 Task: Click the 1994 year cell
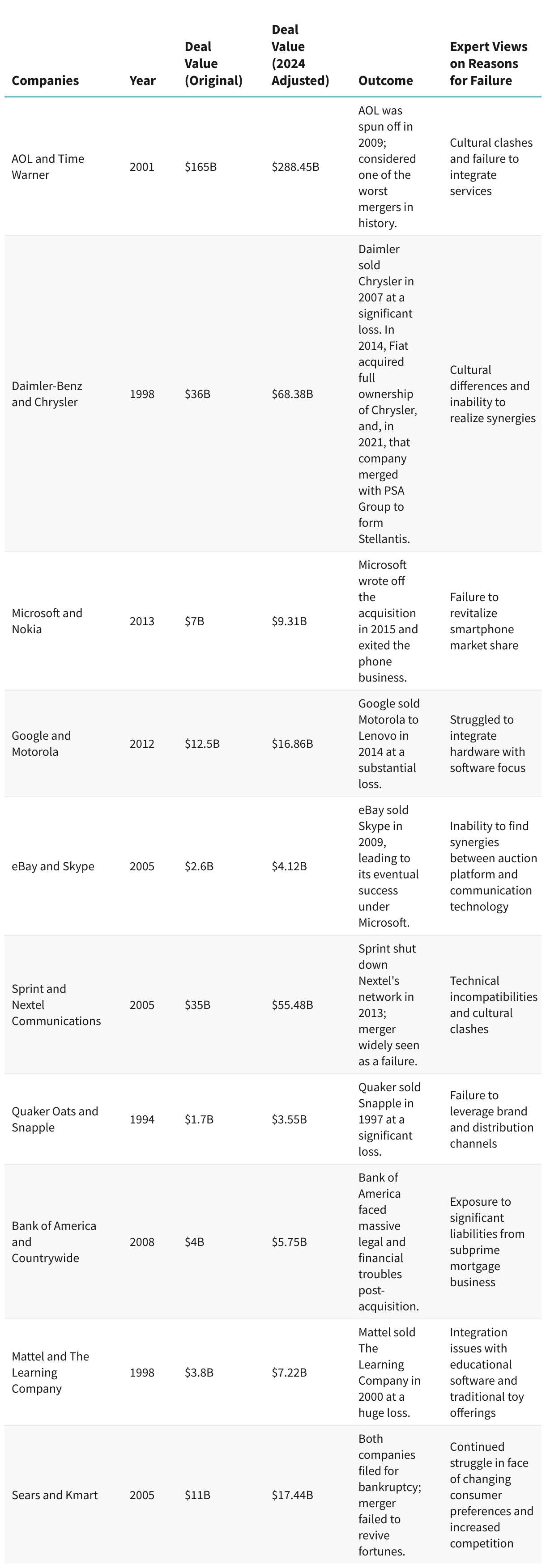[142, 1119]
